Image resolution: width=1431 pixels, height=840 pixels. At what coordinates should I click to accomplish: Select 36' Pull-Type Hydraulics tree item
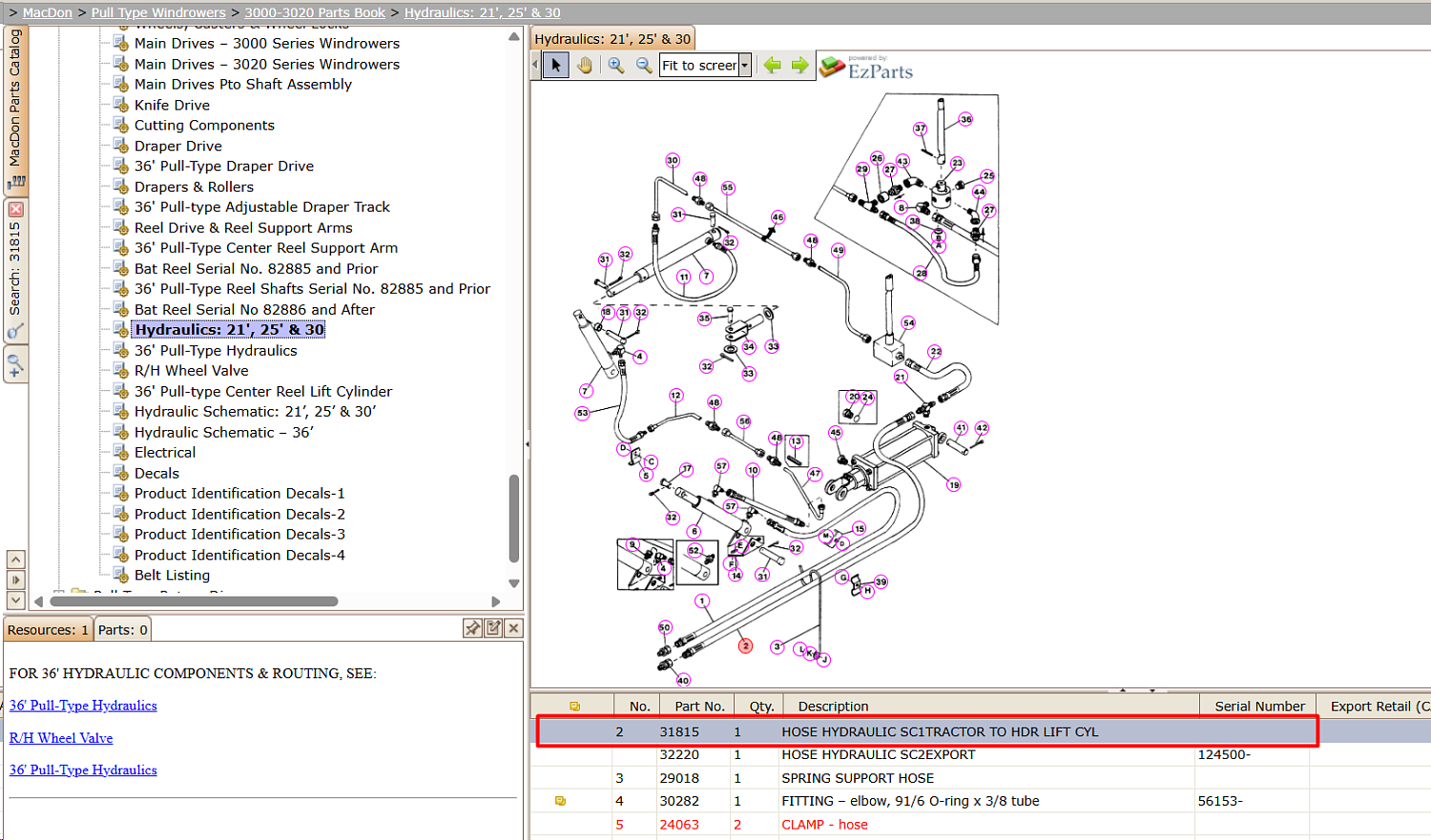coord(216,351)
